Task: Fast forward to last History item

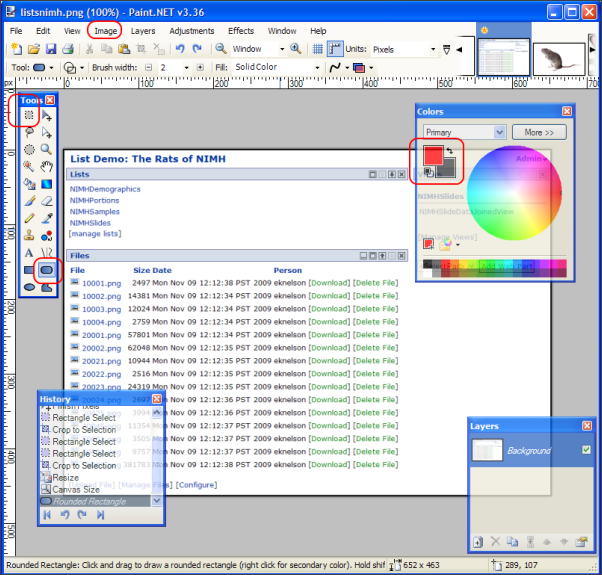Action: tap(101, 514)
